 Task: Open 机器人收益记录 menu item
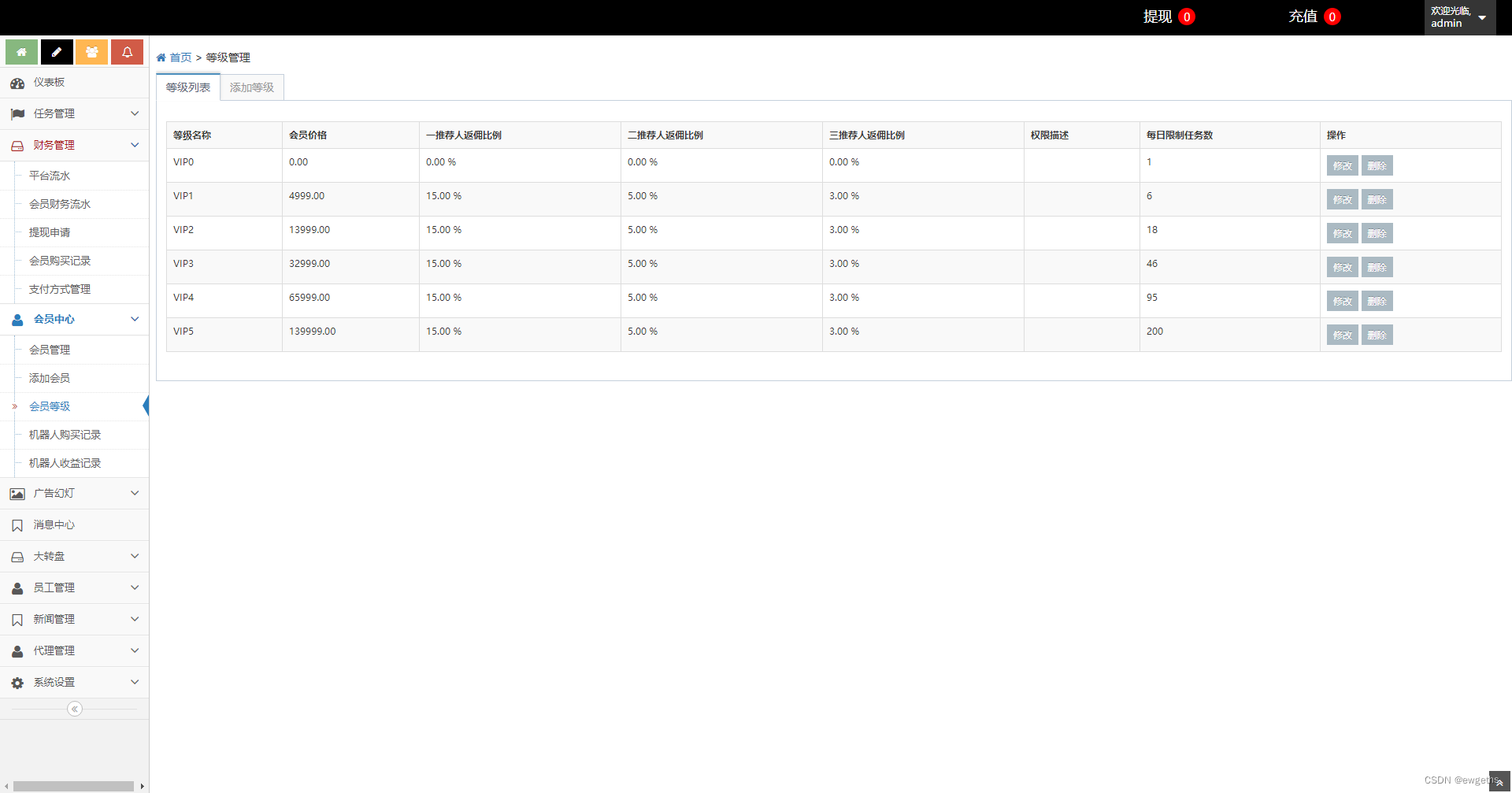tap(65, 463)
